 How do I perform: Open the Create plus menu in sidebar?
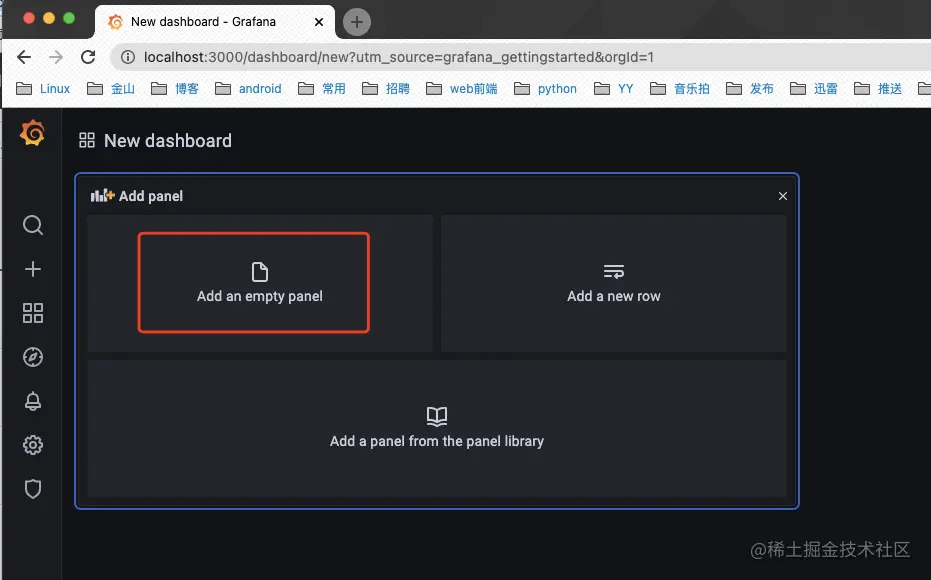[33, 269]
